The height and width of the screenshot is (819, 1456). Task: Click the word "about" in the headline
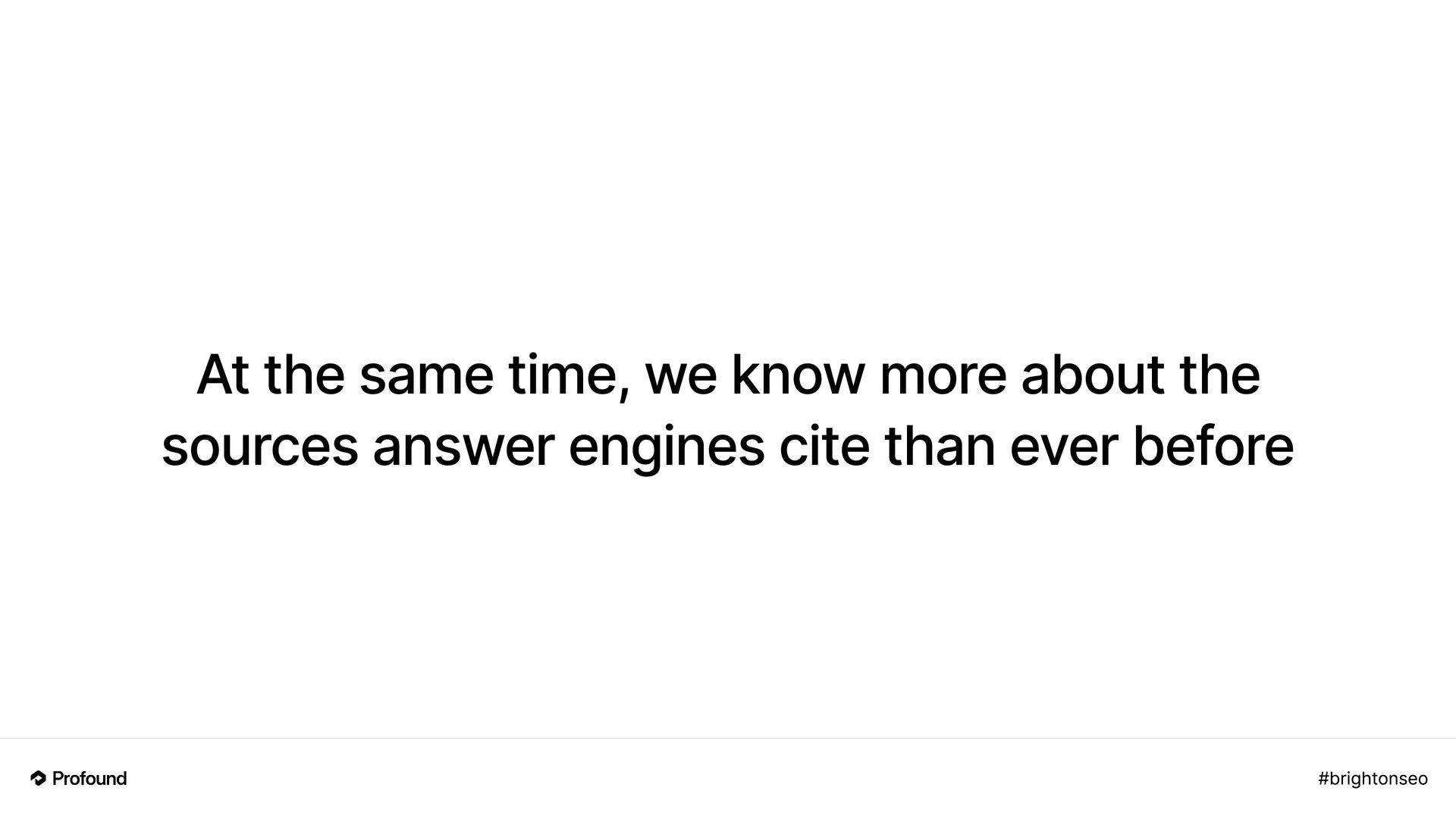(1093, 375)
